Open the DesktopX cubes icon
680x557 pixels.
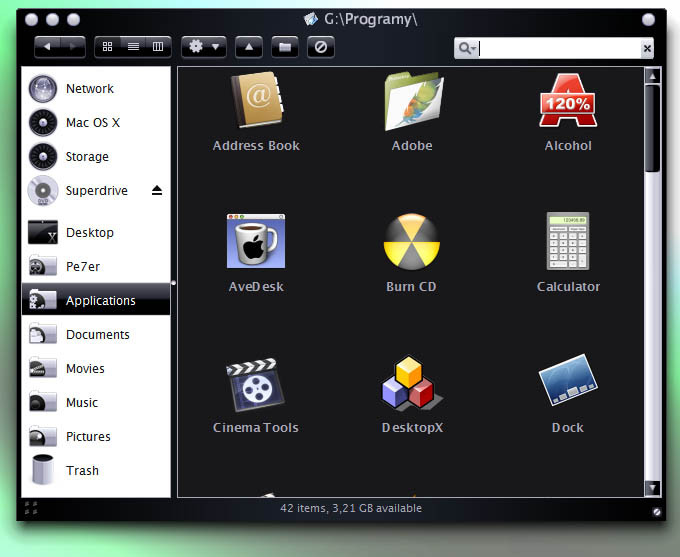[x=412, y=383]
